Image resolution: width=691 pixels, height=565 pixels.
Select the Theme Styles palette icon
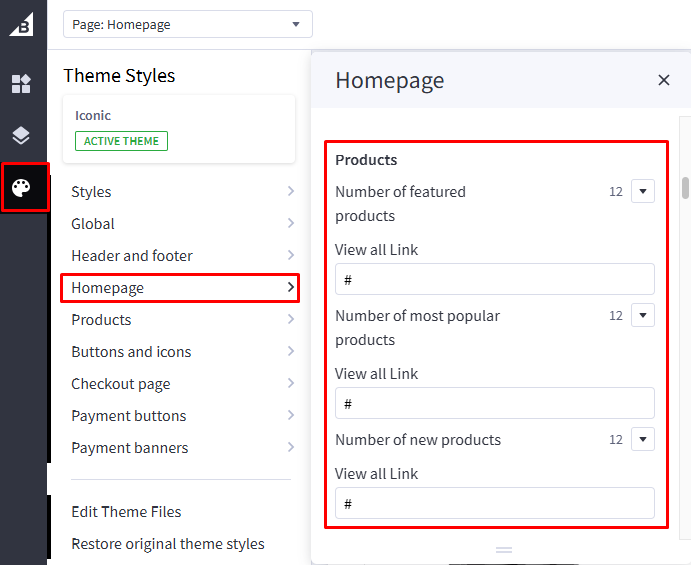[x=22, y=187]
